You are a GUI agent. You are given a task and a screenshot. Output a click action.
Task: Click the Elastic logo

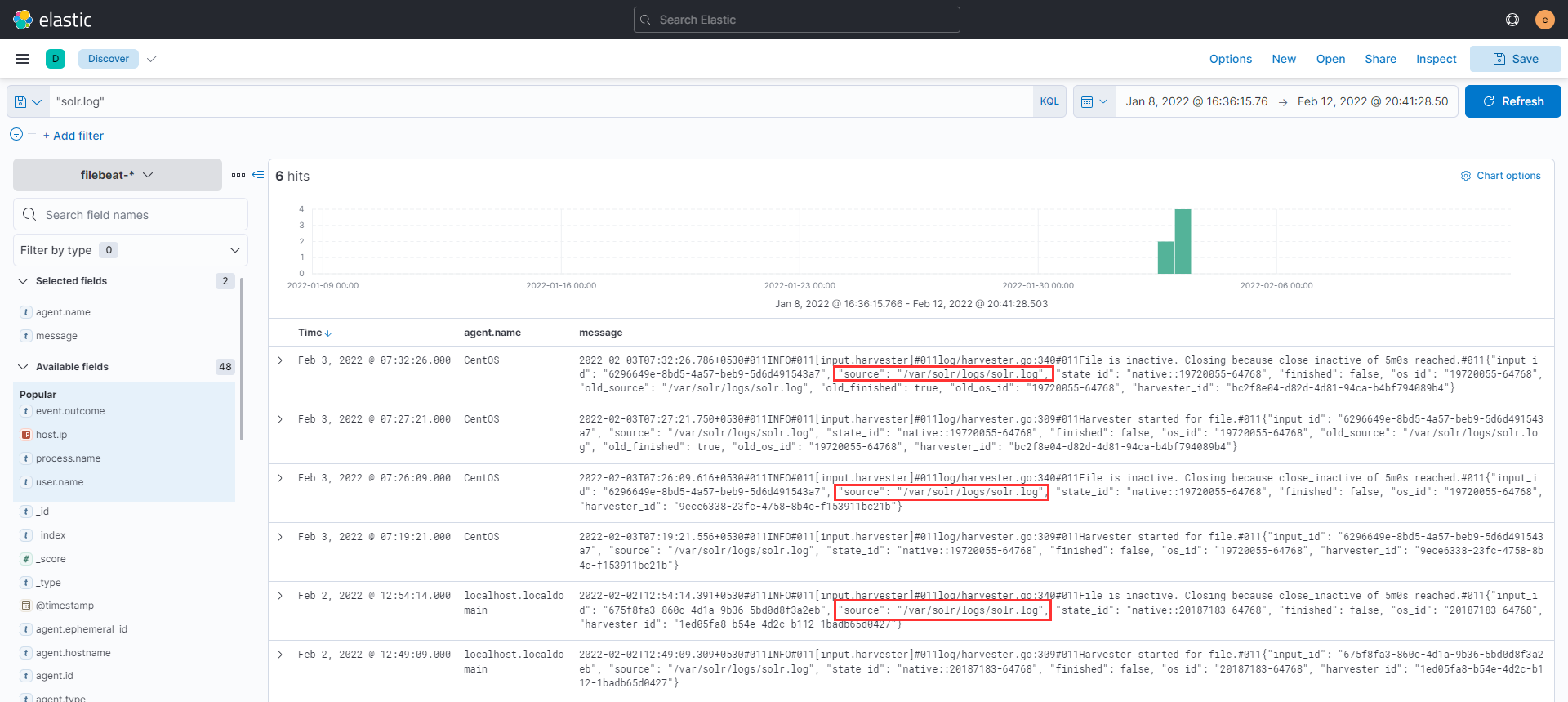[52, 20]
